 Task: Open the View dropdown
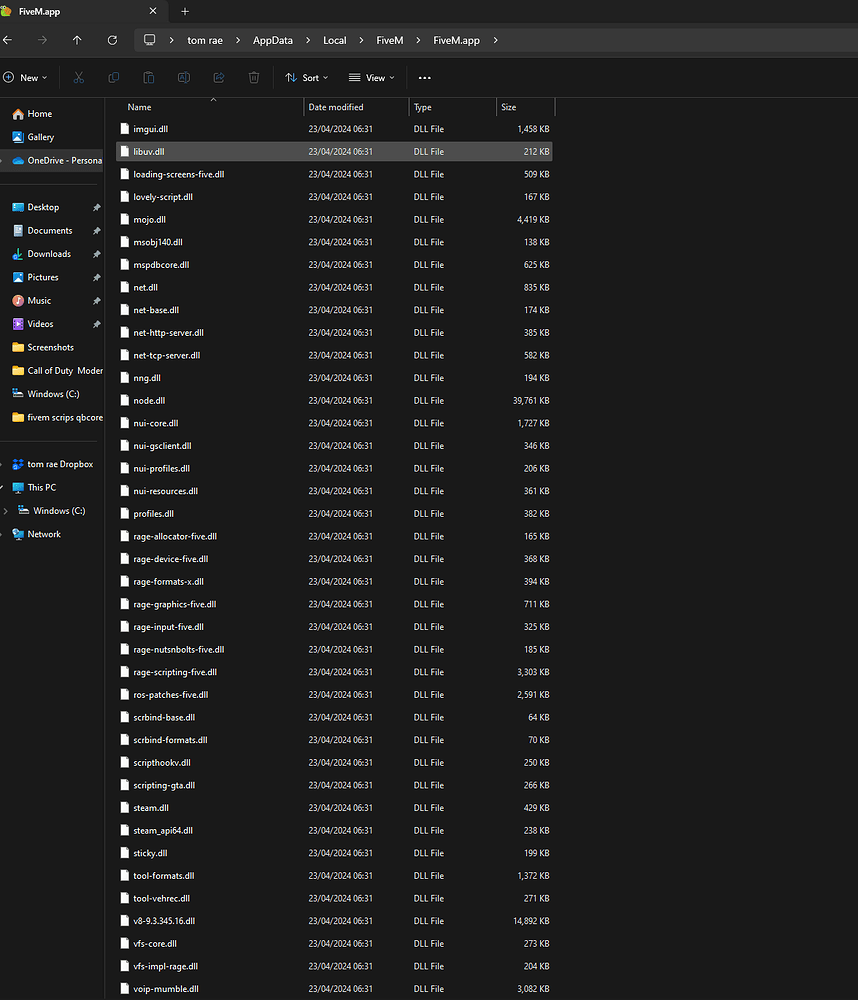coord(371,77)
